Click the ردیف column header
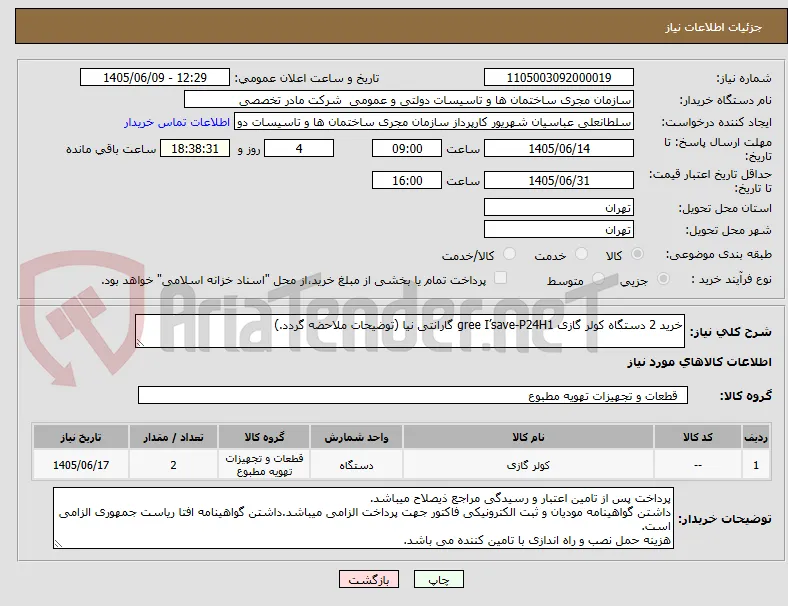788x606 pixels. pyautogui.click(x=755, y=437)
